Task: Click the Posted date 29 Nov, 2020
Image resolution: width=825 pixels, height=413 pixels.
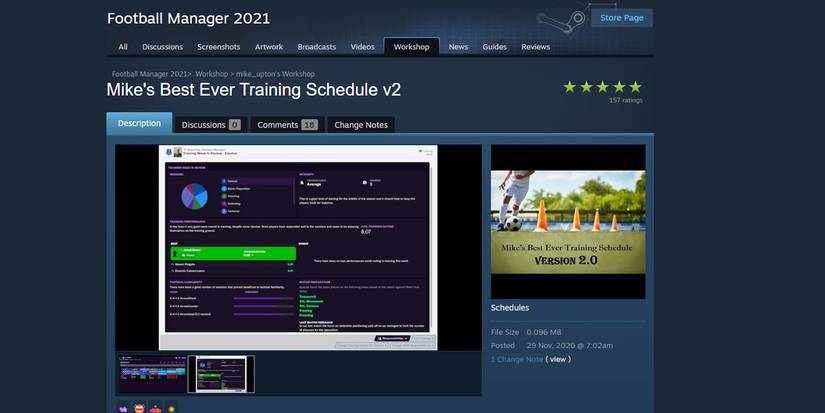Action: [x=569, y=346]
